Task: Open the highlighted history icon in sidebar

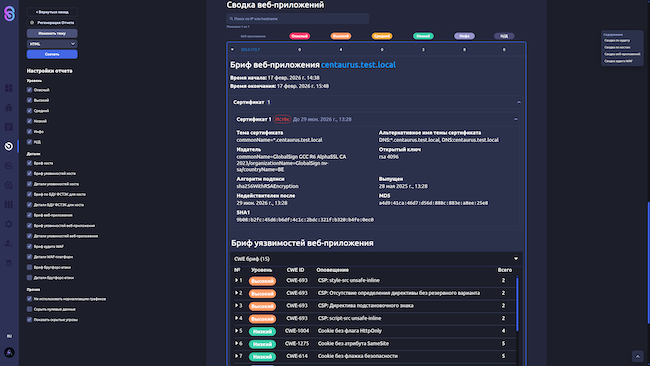Action: 9,146
